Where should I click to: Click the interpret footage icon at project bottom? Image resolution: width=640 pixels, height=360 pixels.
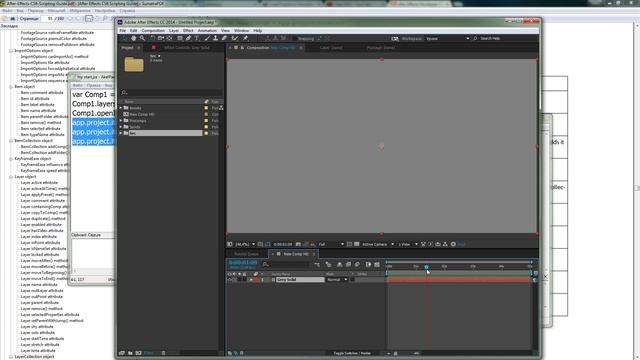point(122,353)
